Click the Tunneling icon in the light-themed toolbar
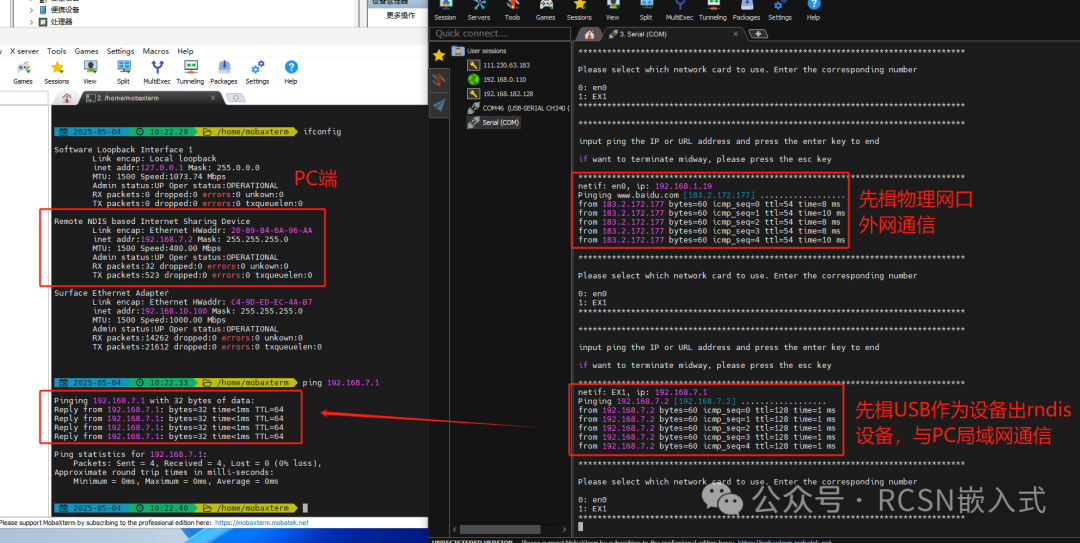The image size is (1080, 543). coord(190,70)
